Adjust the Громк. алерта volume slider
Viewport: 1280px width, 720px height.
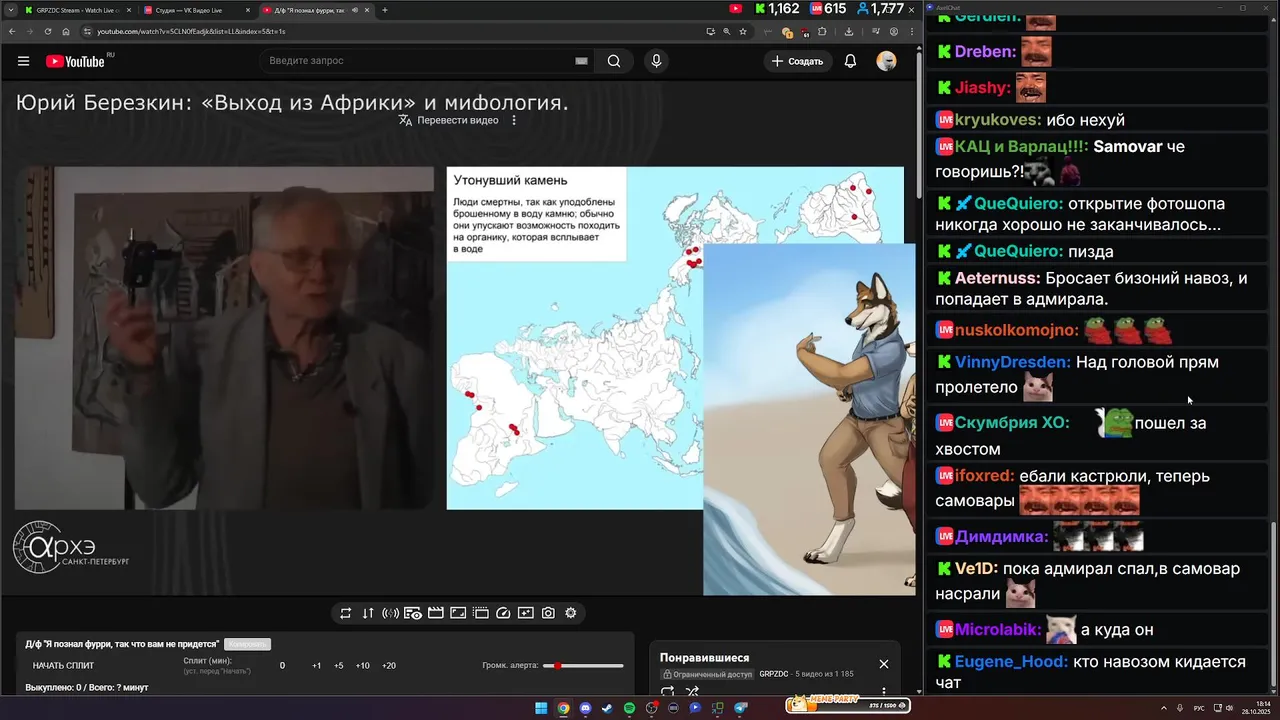[x=583, y=665]
